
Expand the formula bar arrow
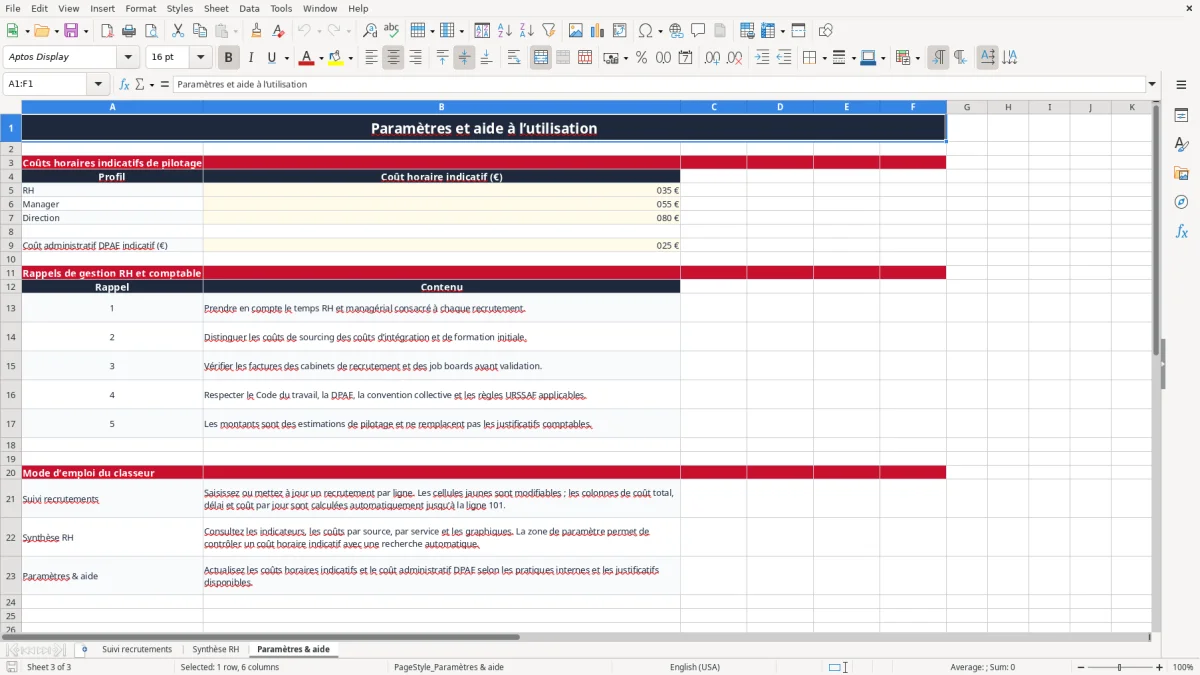pos(1152,84)
